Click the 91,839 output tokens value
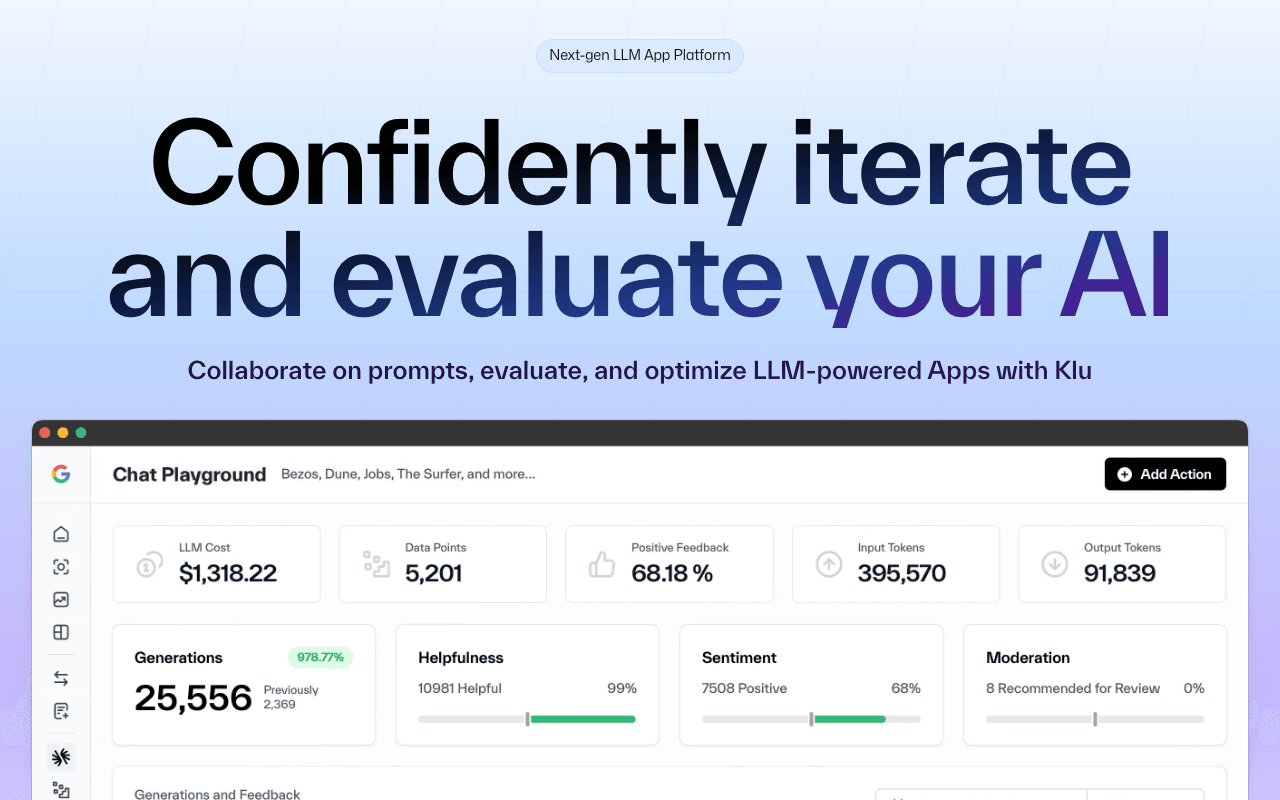This screenshot has width=1280, height=800. pos(1120,573)
